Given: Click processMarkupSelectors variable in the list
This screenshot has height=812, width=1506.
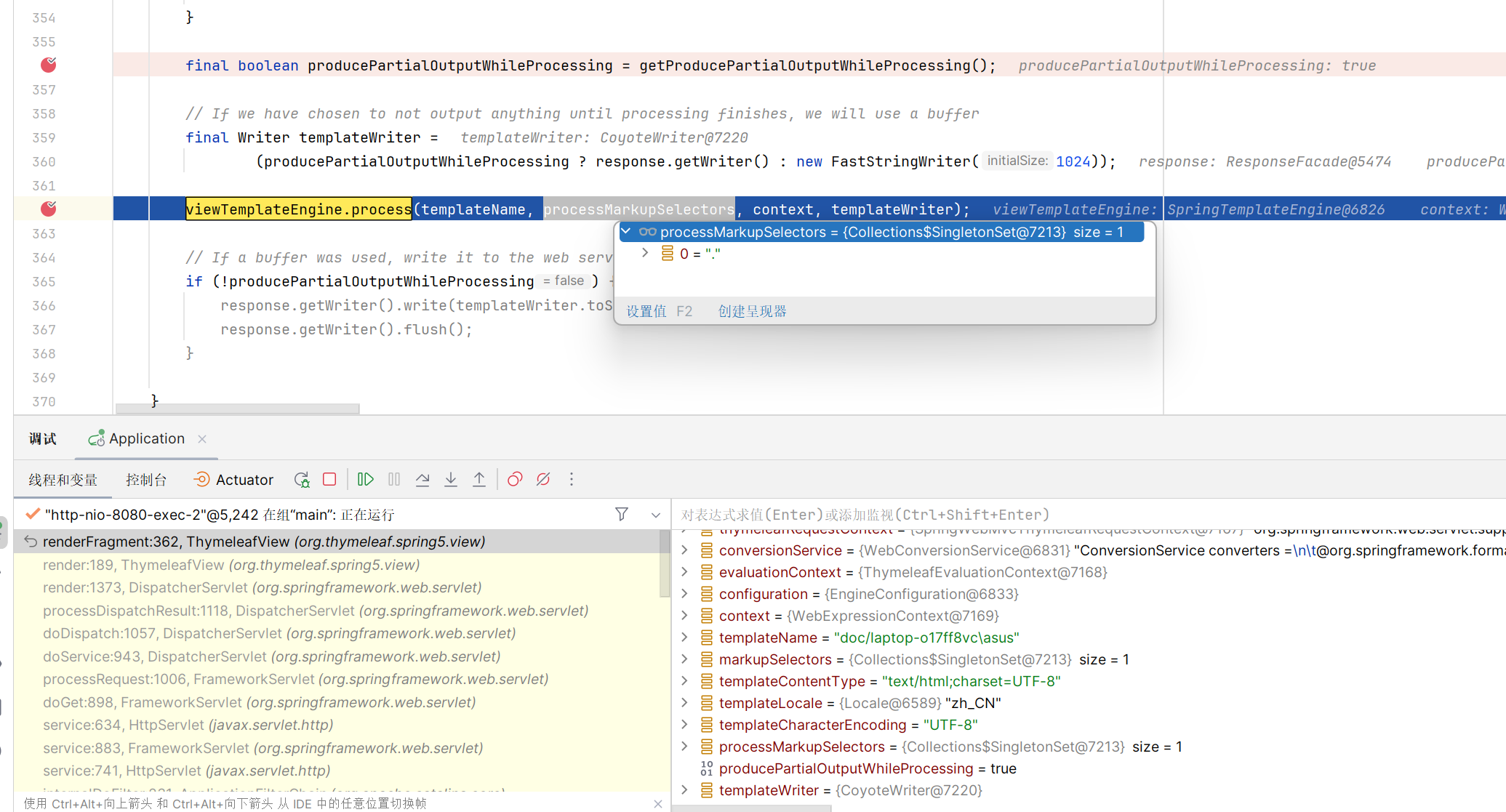Looking at the screenshot, I should 1089,747.
